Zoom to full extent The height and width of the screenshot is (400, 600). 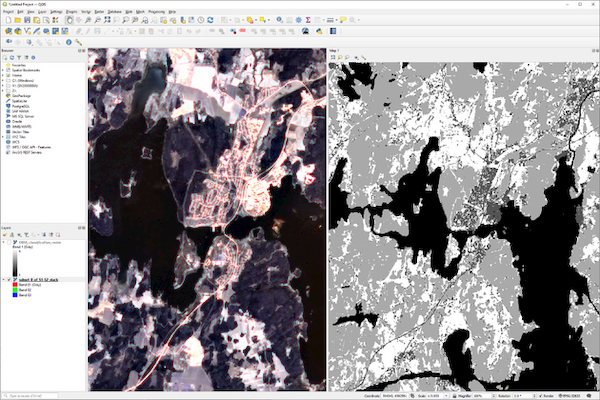[107, 20]
